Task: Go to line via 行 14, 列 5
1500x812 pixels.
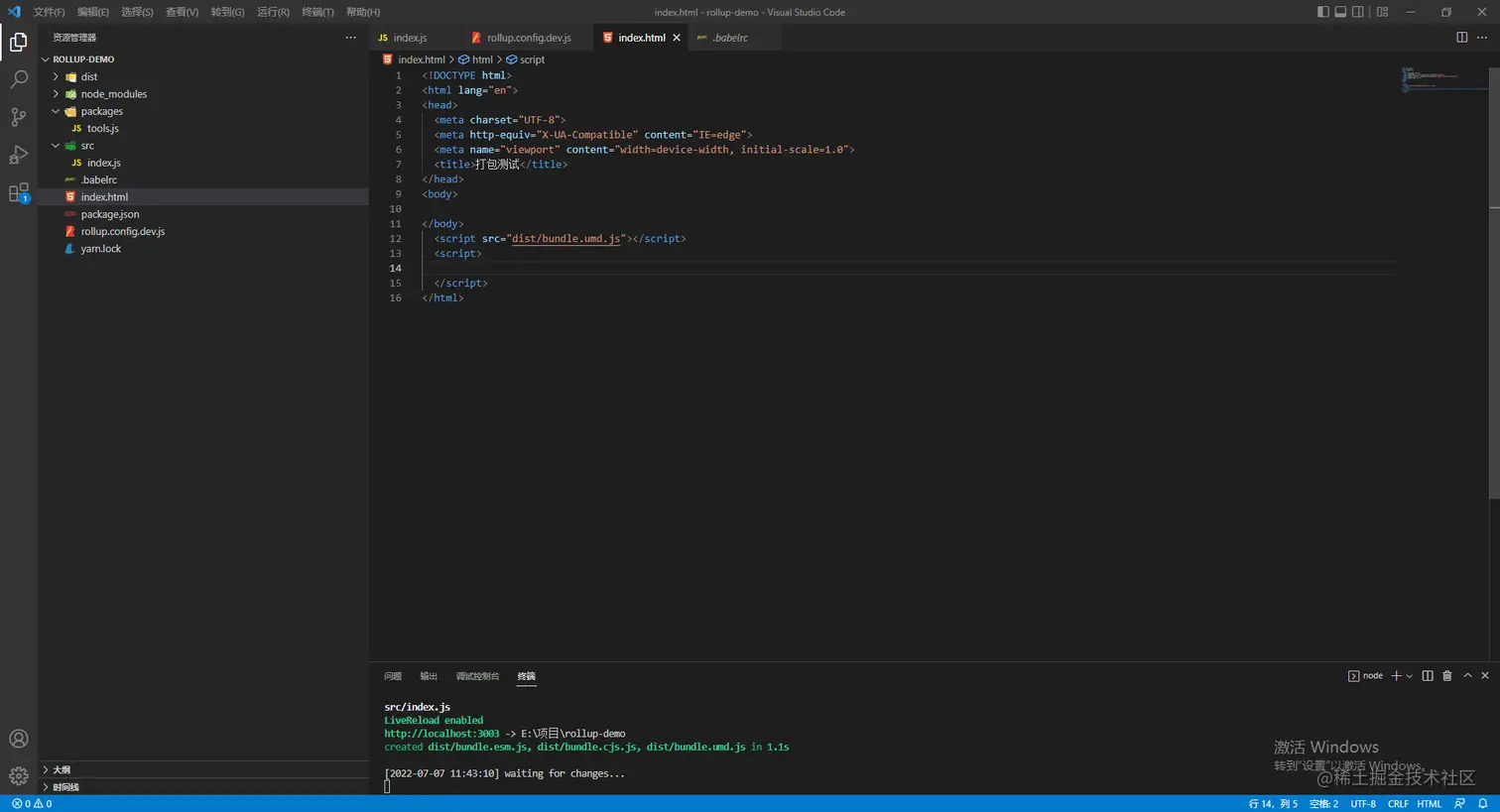Action: (1273, 804)
